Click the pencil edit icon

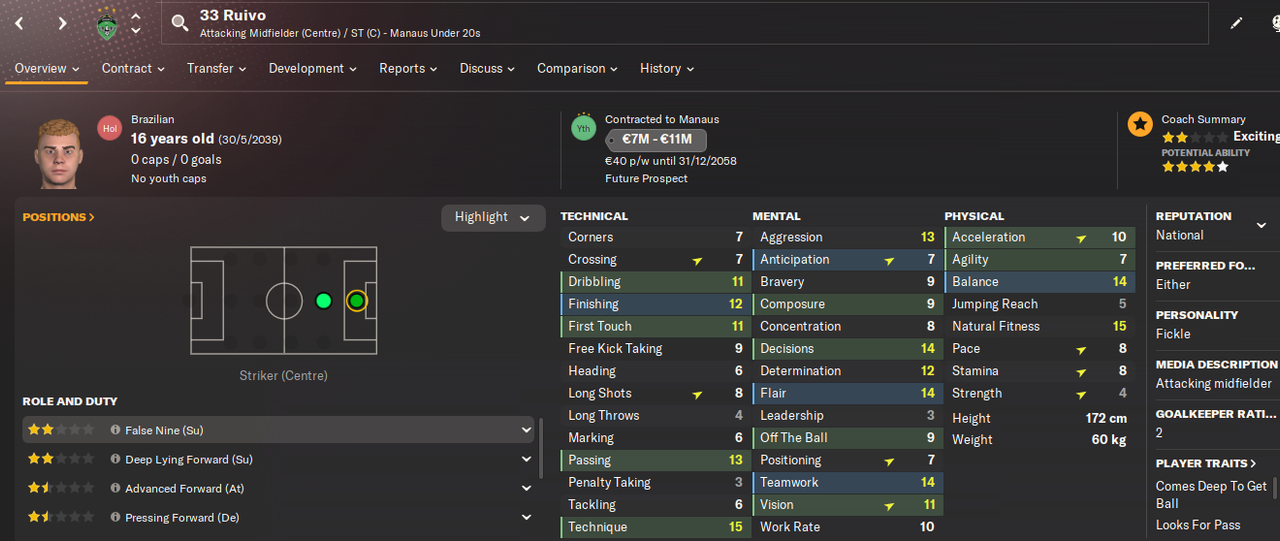(1237, 23)
